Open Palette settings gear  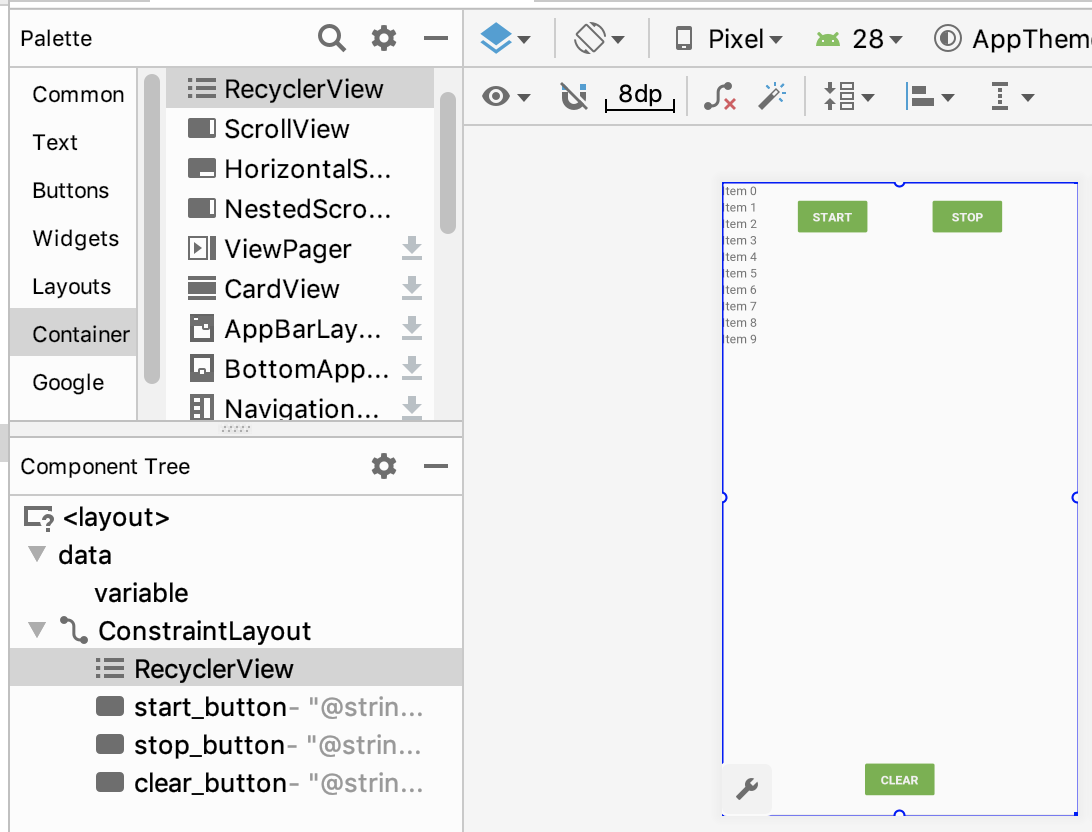pyautogui.click(x=384, y=39)
